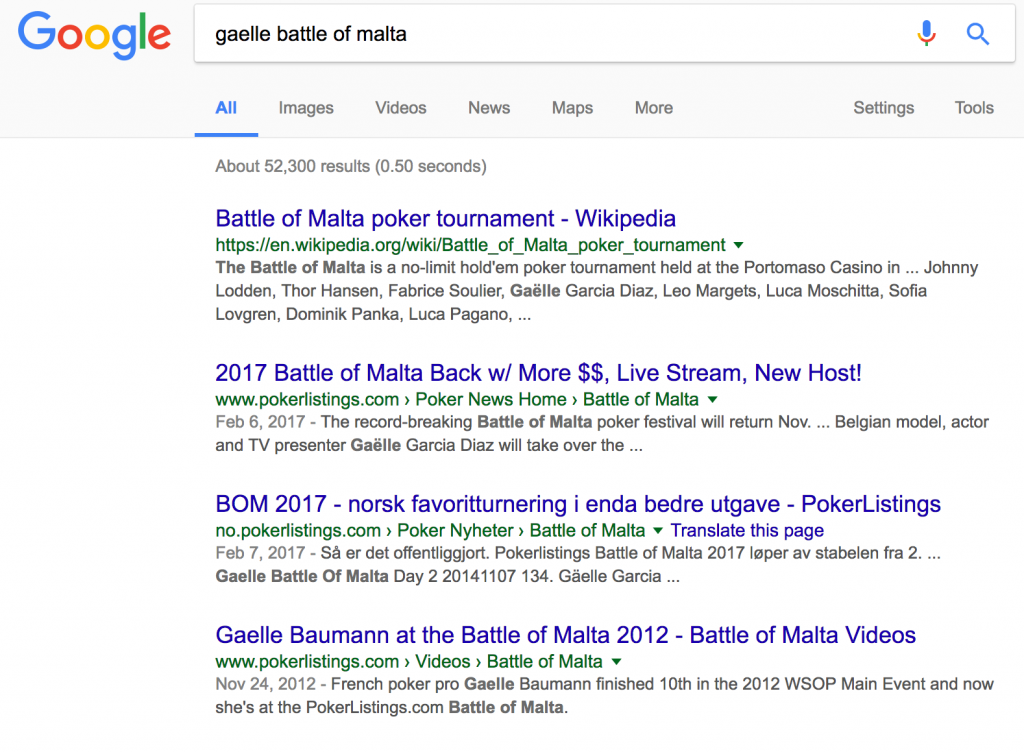Open BOM 2017 norsk favoritturnering result

[578, 504]
